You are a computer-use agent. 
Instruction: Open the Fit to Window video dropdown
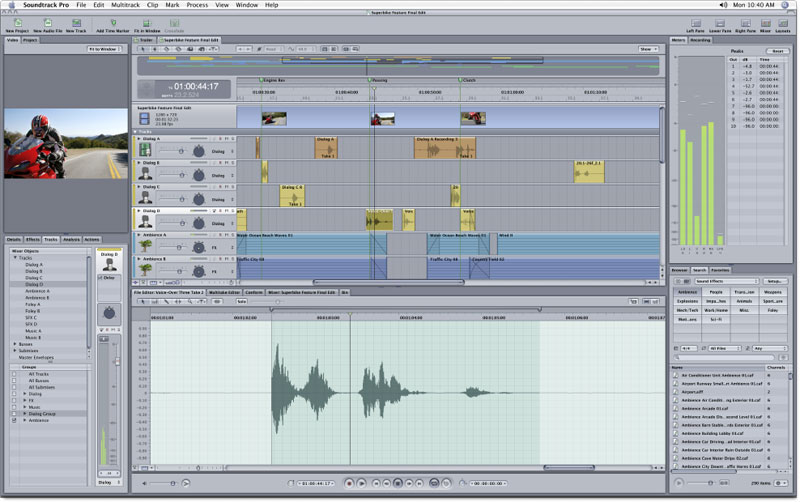click(105, 49)
